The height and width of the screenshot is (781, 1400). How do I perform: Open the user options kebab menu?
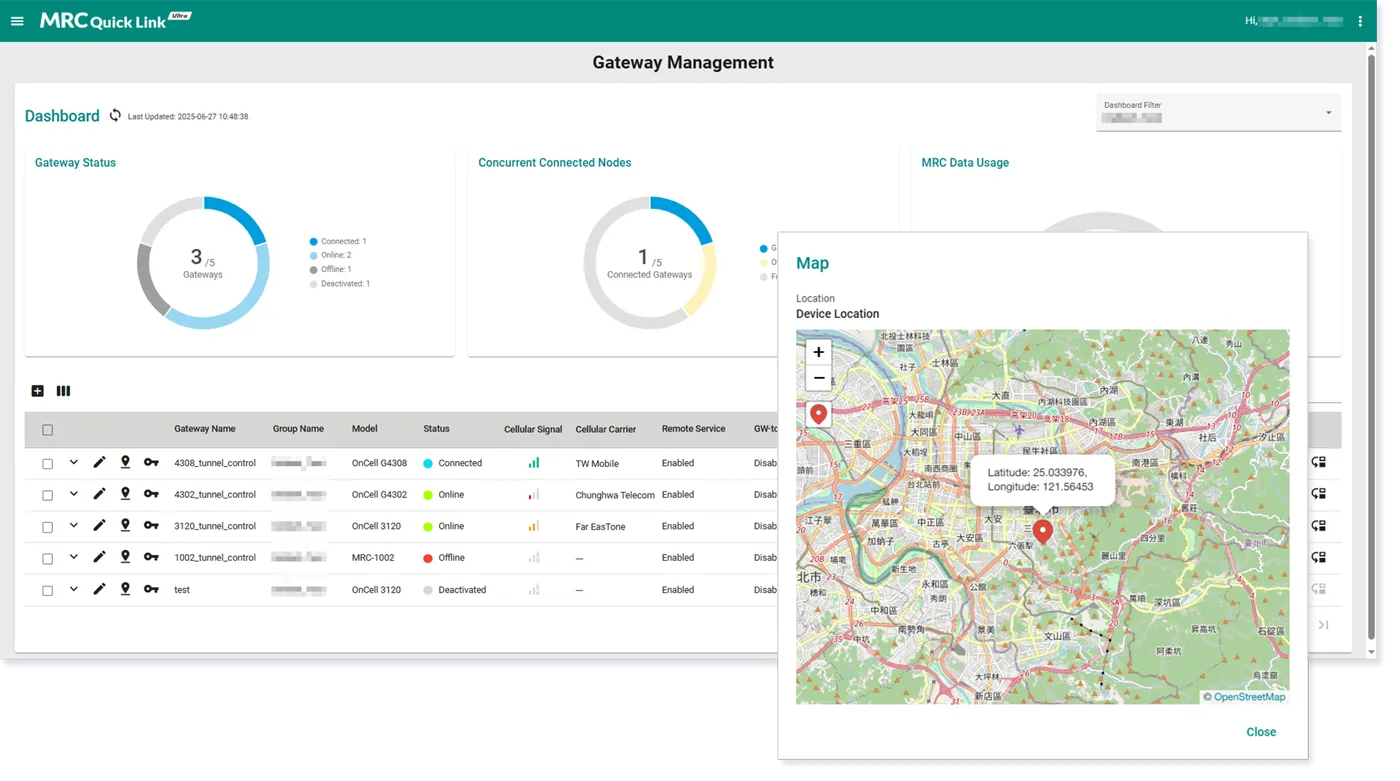pyautogui.click(x=1359, y=21)
